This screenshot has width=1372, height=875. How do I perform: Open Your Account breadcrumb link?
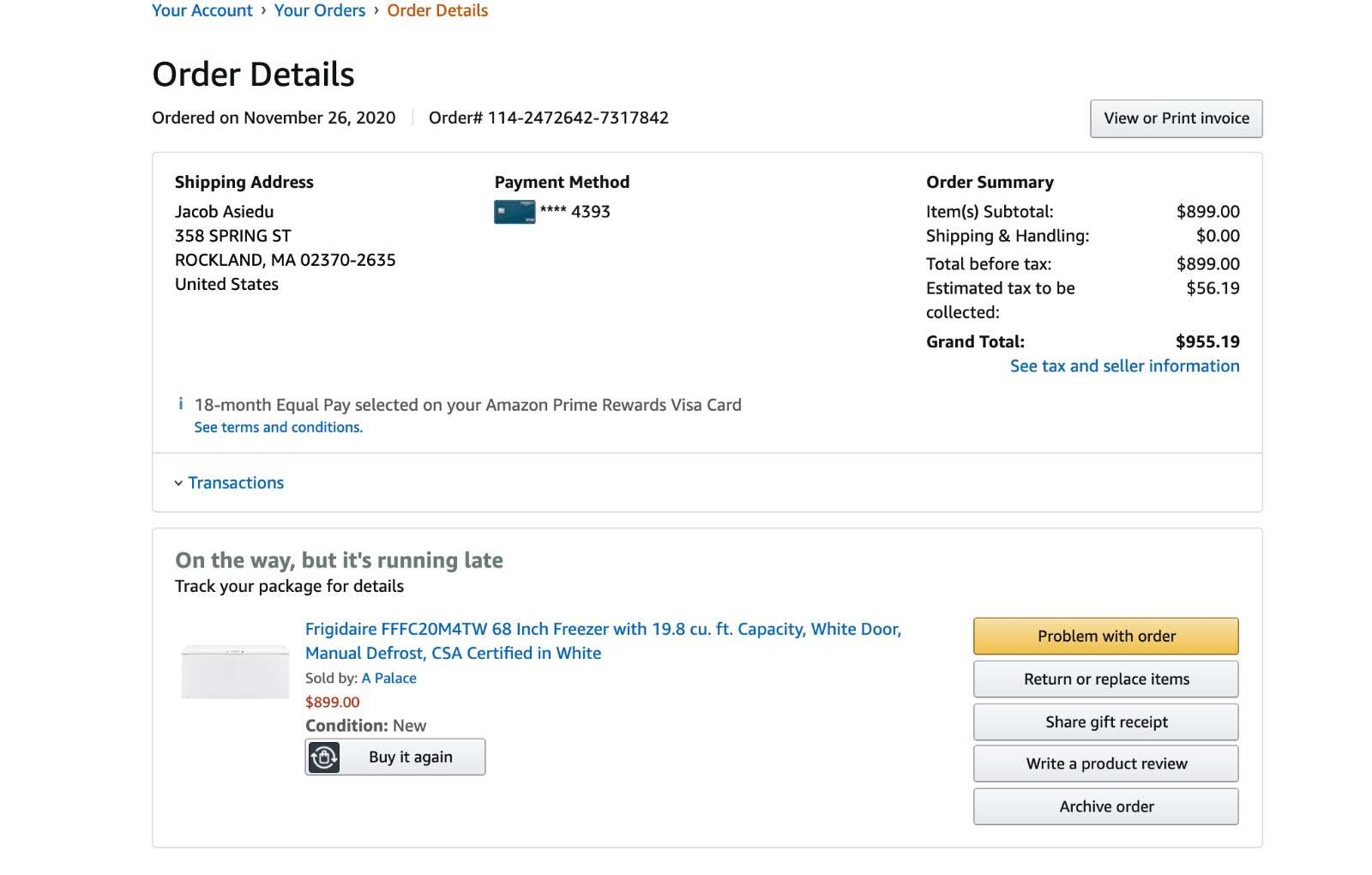click(x=202, y=10)
